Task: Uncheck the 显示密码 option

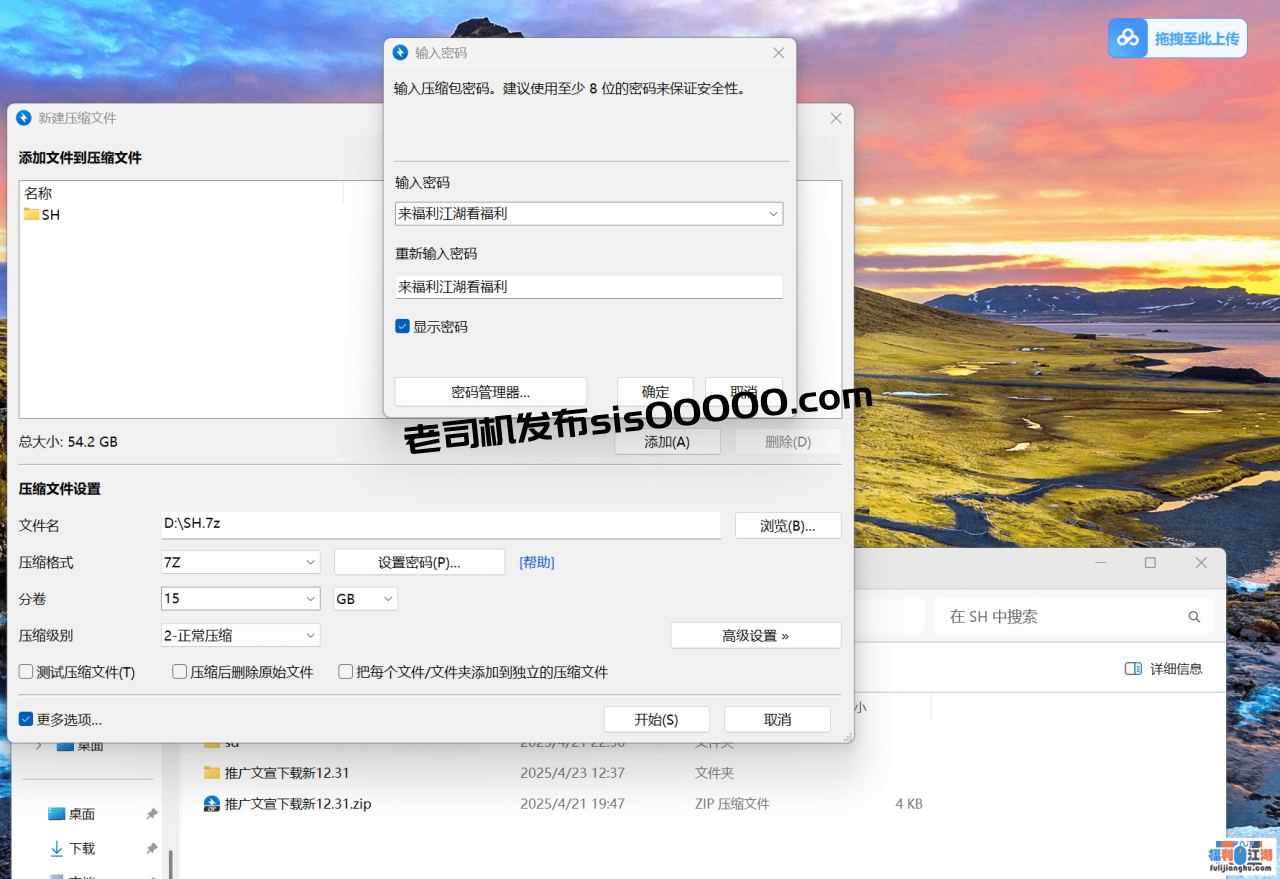Action: click(402, 325)
